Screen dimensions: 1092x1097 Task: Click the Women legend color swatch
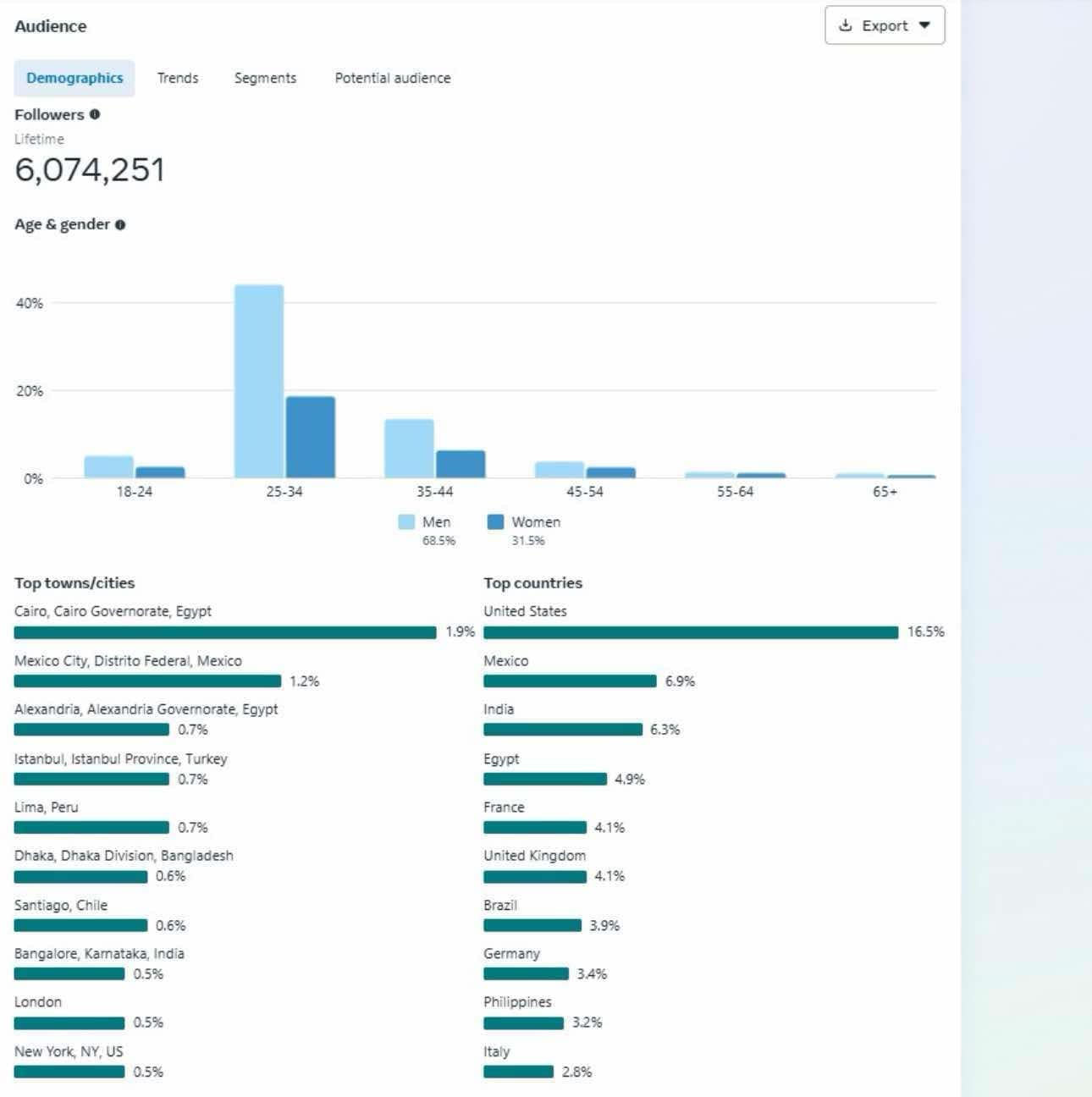(495, 522)
